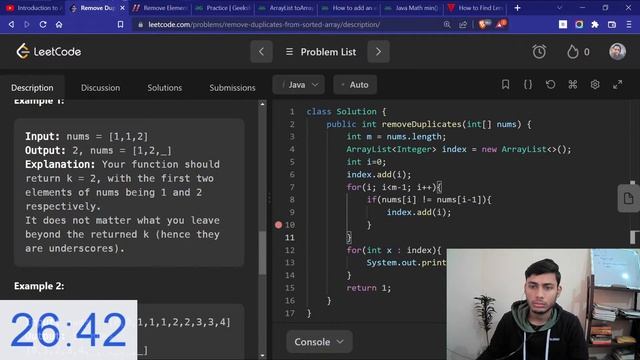This screenshot has width=640, height=360.
Task: Open the browser main menu
Action: pos(629,24)
